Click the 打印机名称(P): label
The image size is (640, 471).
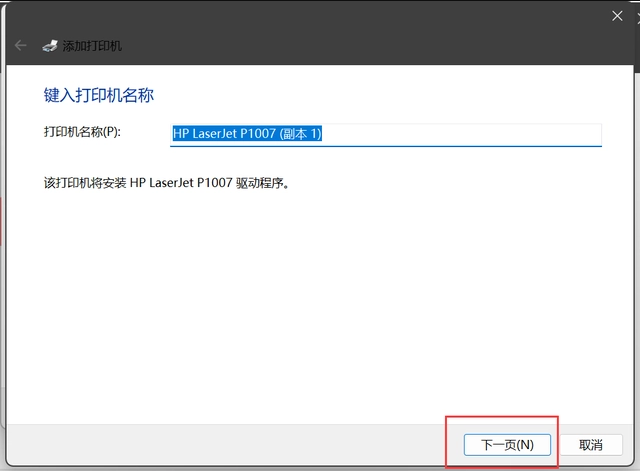[82, 132]
